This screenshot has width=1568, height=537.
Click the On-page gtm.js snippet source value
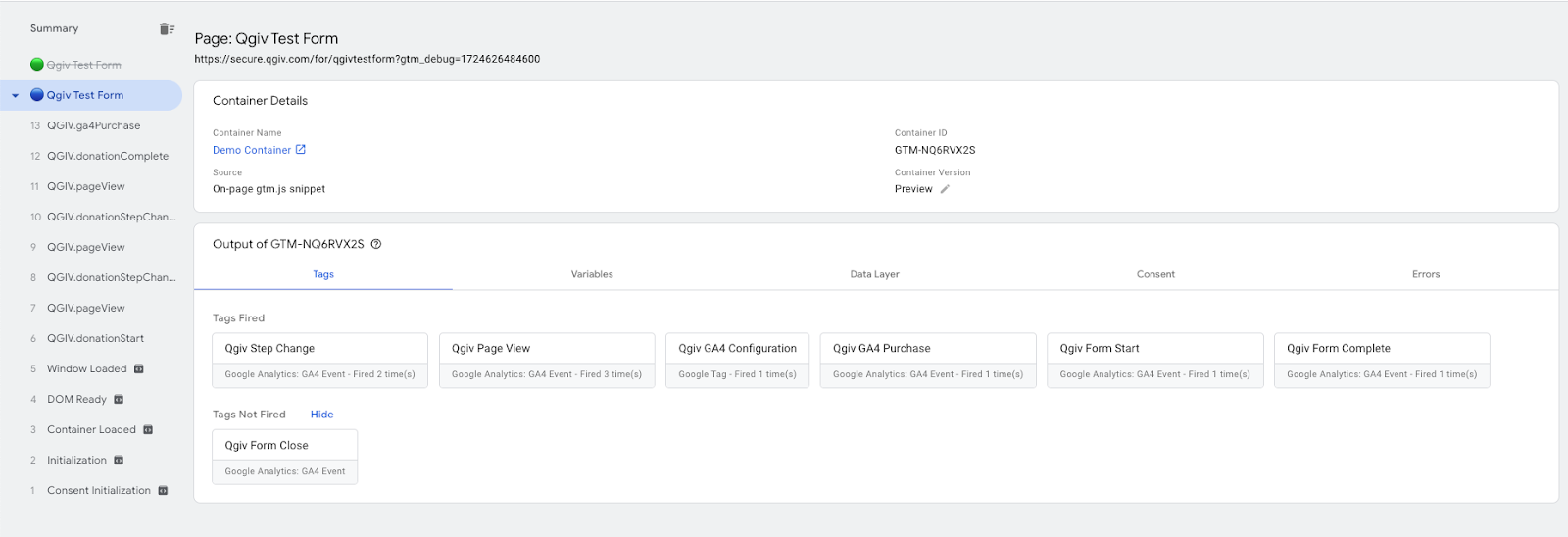tap(269, 189)
